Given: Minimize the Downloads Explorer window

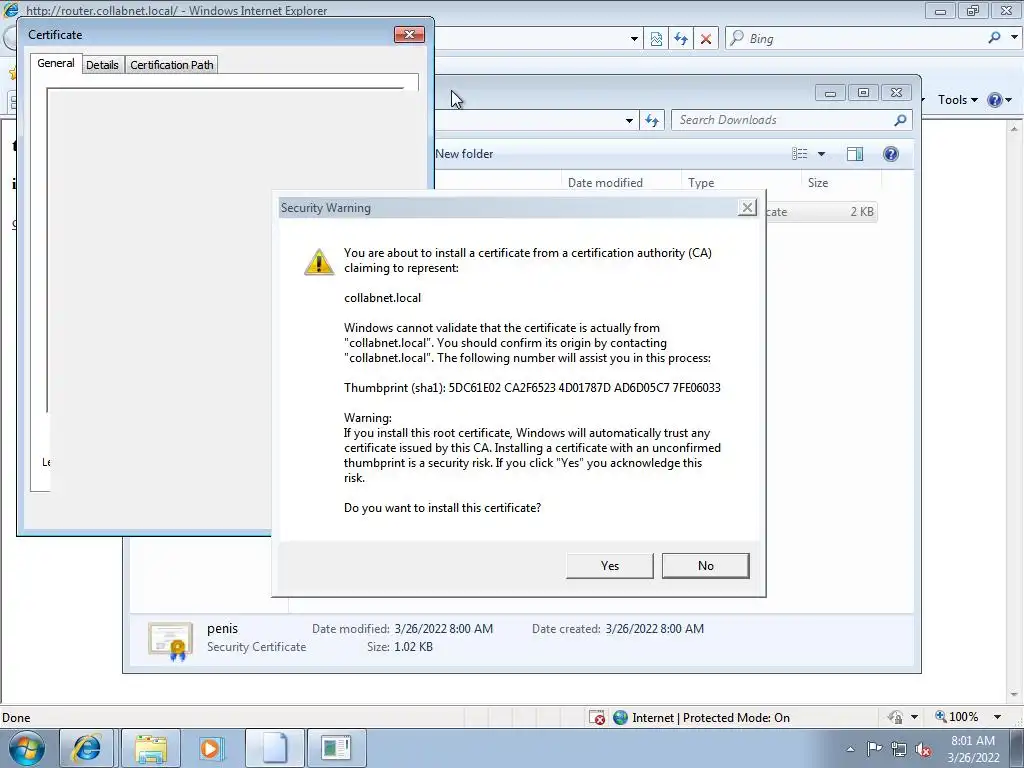Looking at the screenshot, I should click(830, 93).
